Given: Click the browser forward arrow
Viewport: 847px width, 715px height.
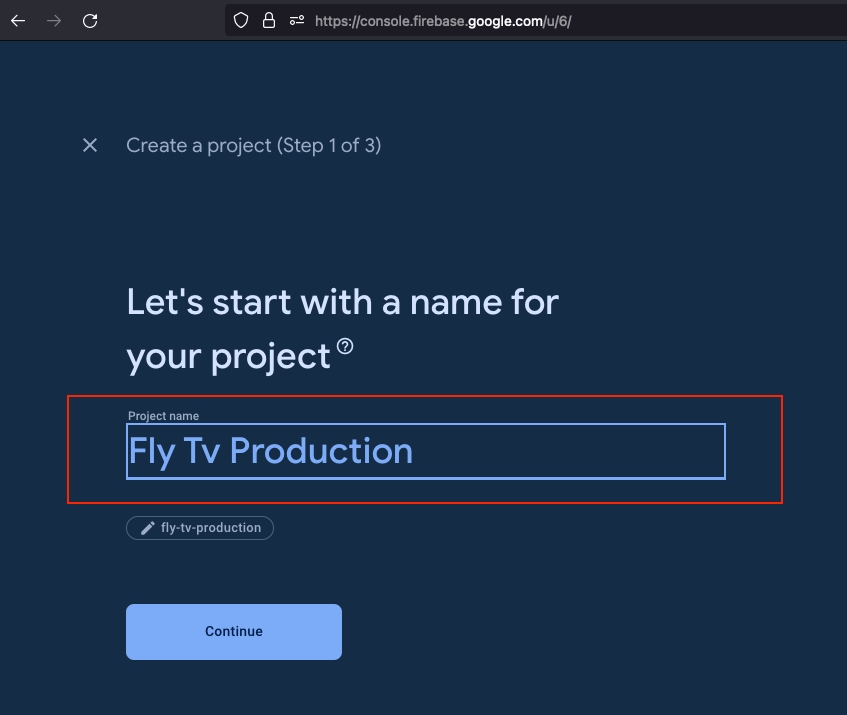Looking at the screenshot, I should tap(54, 20).
